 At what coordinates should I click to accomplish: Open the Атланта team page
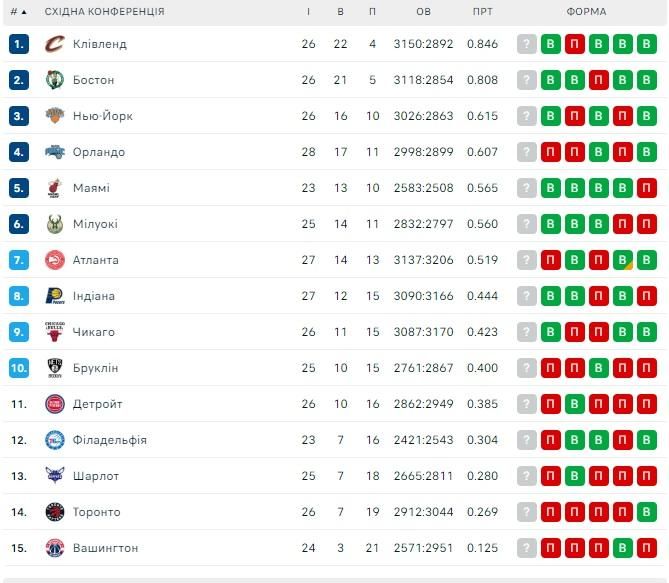point(96,260)
